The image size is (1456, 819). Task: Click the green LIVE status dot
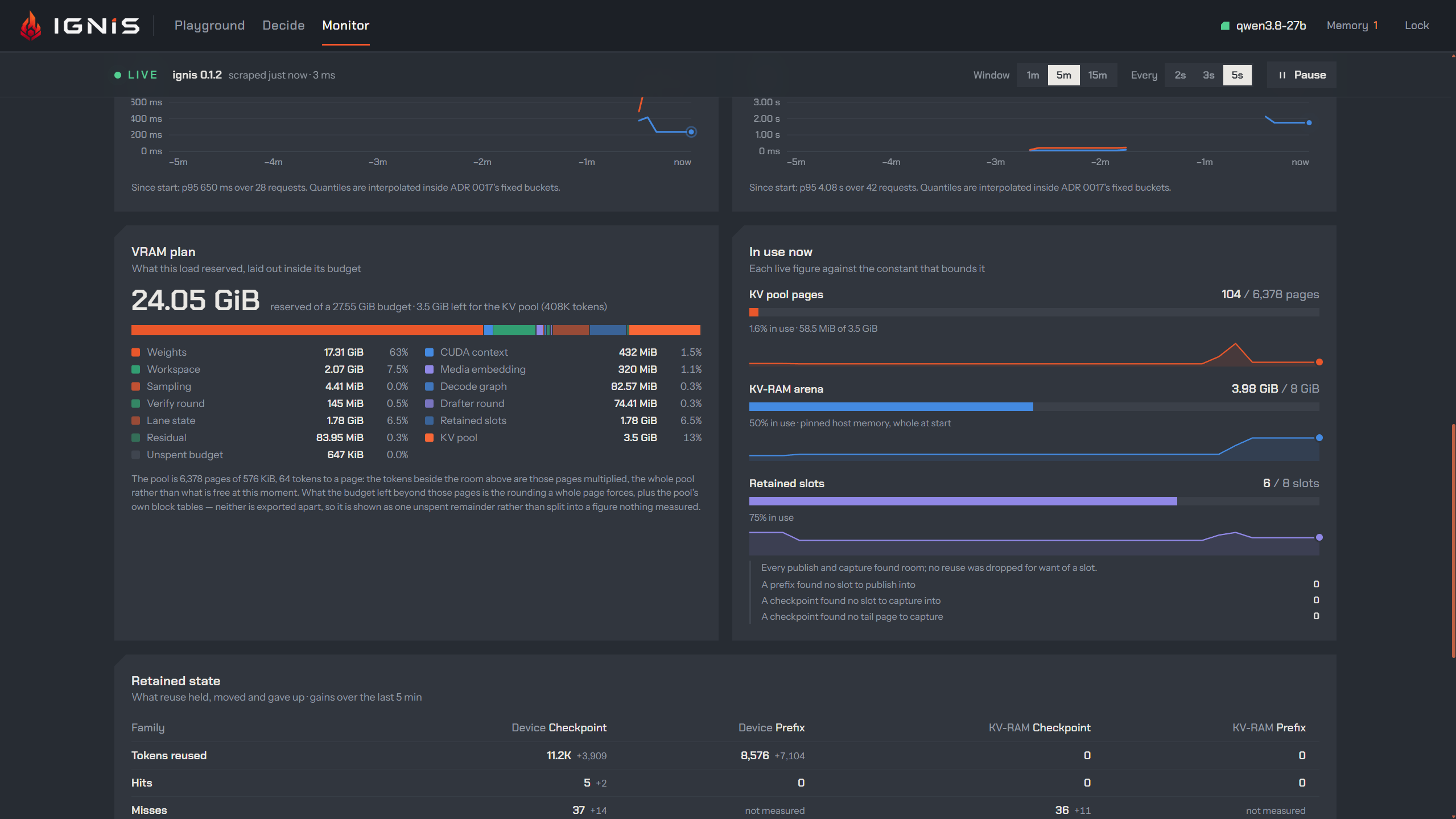[x=118, y=75]
